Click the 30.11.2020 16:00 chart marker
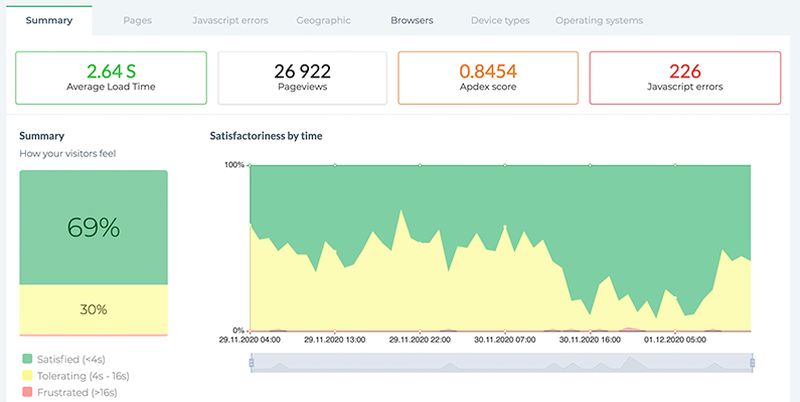This screenshot has width=800, height=402. [590, 165]
